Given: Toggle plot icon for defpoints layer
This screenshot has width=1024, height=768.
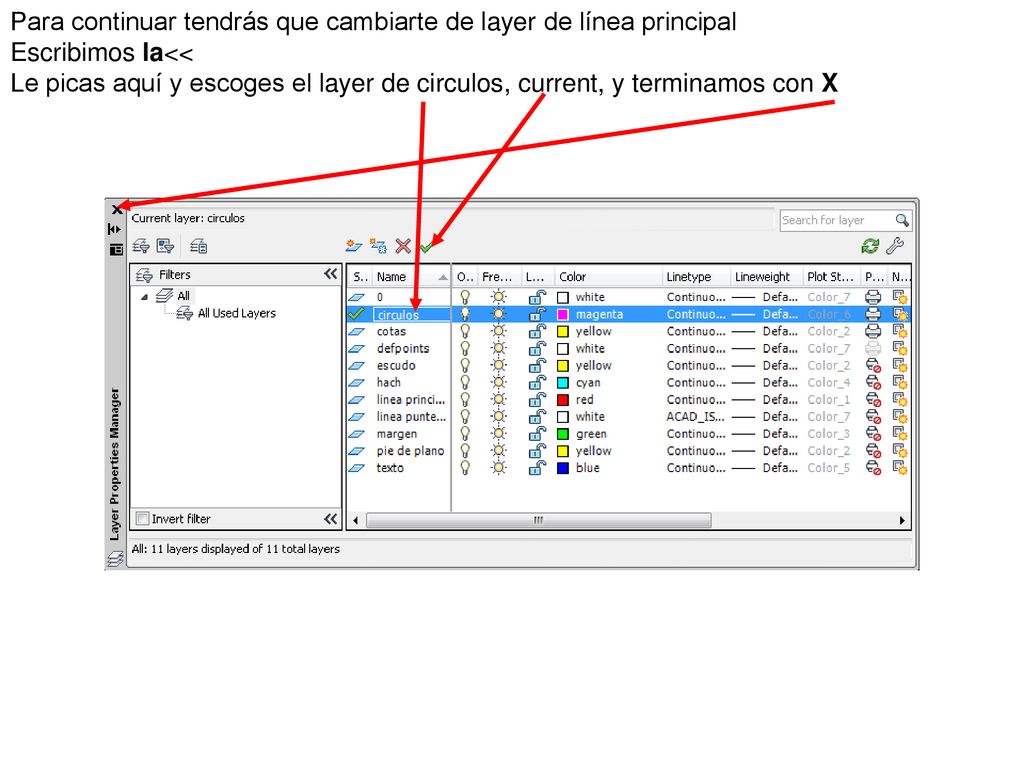Looking at the screenshot, I should click(x=872, y=349).
